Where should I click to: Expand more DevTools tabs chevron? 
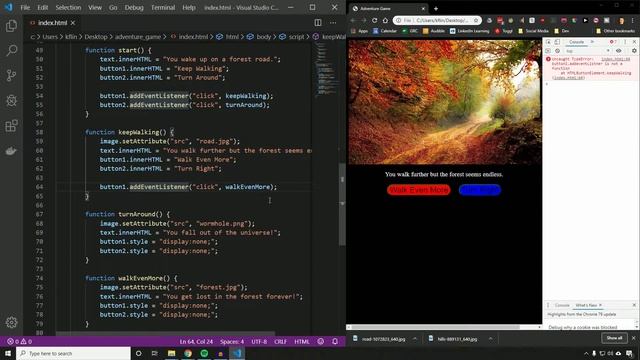pos(592,42)
